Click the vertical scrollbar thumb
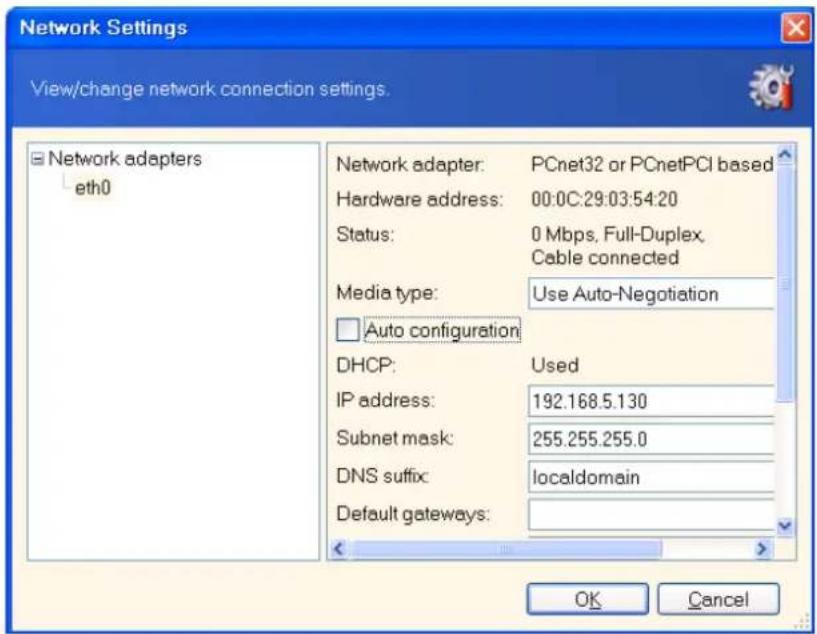Screen dimensions: 817x634 click(x=785, y=284)
